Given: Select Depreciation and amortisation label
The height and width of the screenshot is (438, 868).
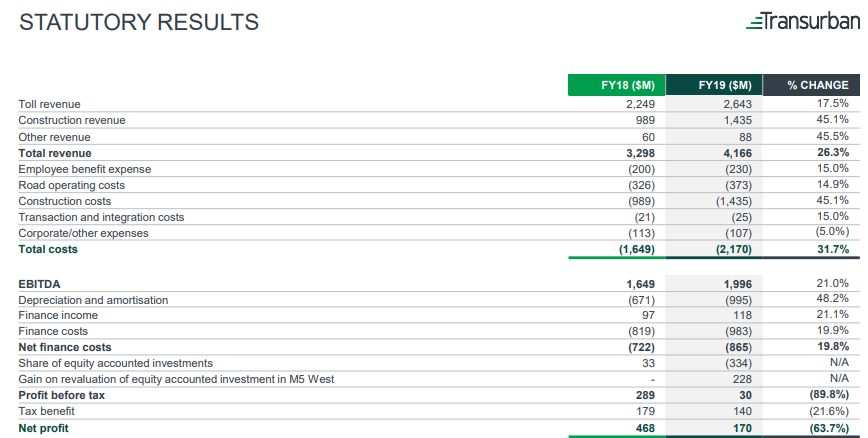Looking at the screenshot, I should 93,300.
